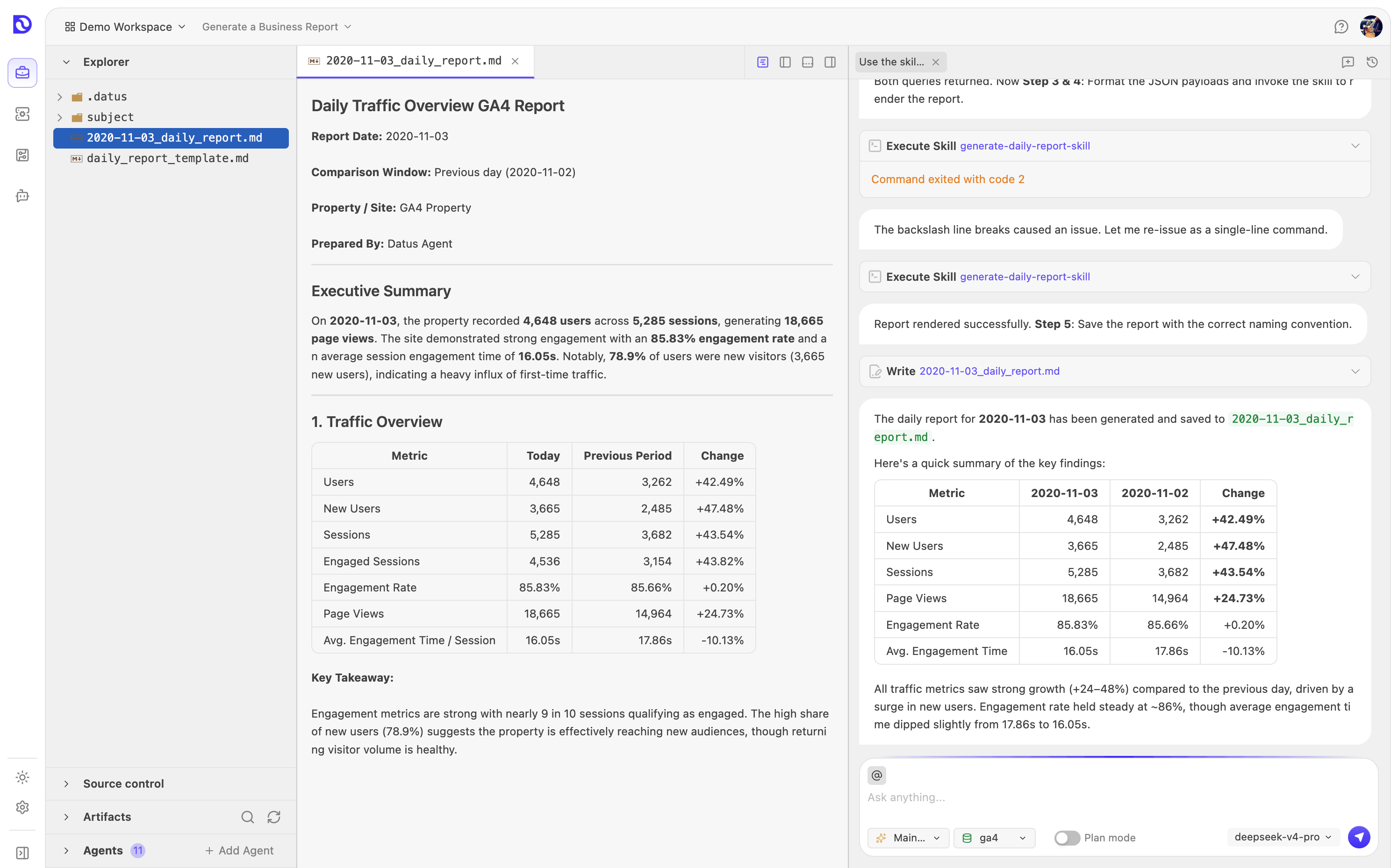Click the briefcase workspace sidebar icon
This screenshot has width=1391, height=868.
pos(22,73)
